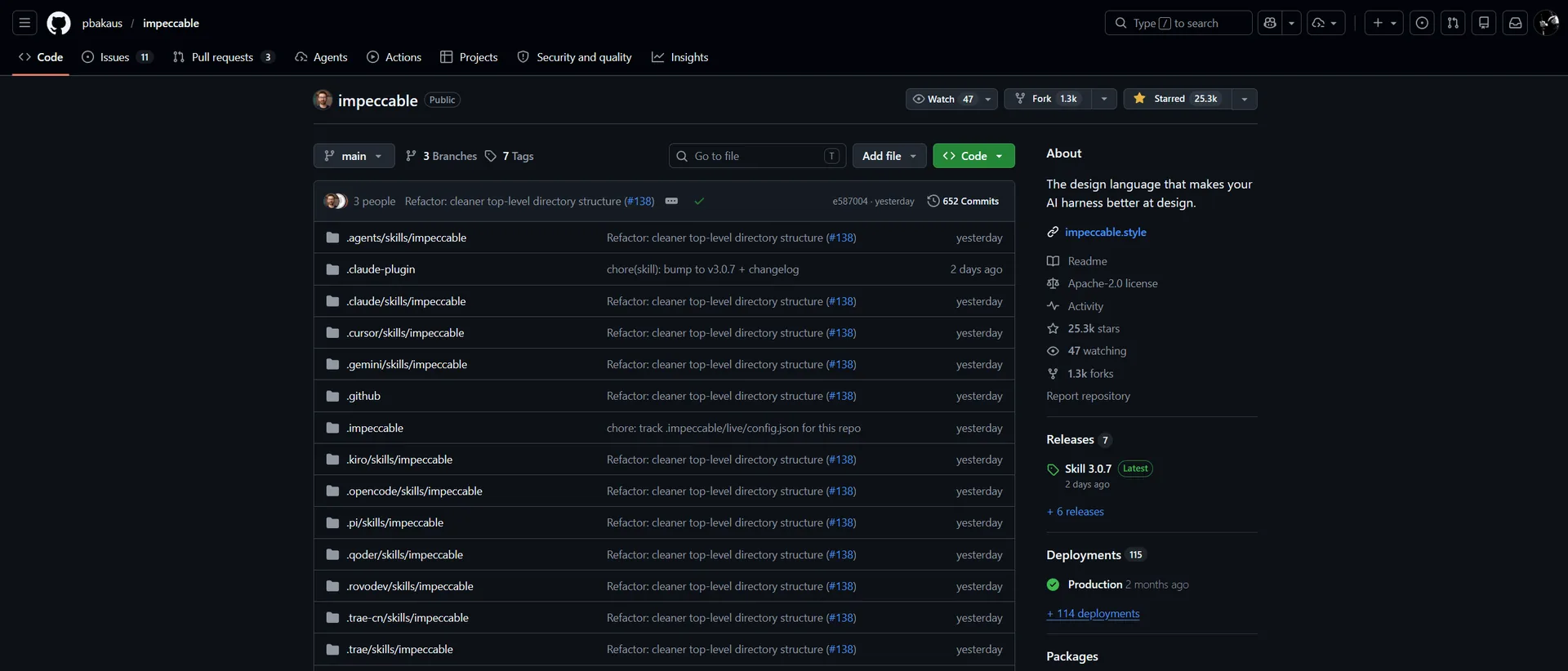Viewport: 1568px width, 671px height.
Task: Click the Go to file search field
Action: pyautogui.click(x=757, y=156)
